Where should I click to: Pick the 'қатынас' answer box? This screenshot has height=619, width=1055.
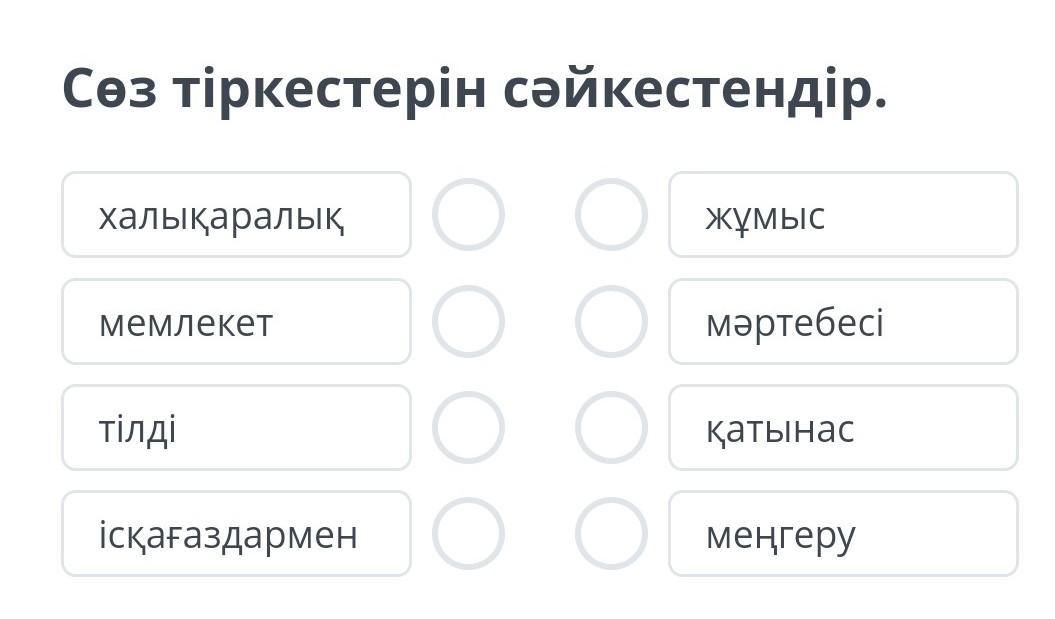[x=843, y=427]
